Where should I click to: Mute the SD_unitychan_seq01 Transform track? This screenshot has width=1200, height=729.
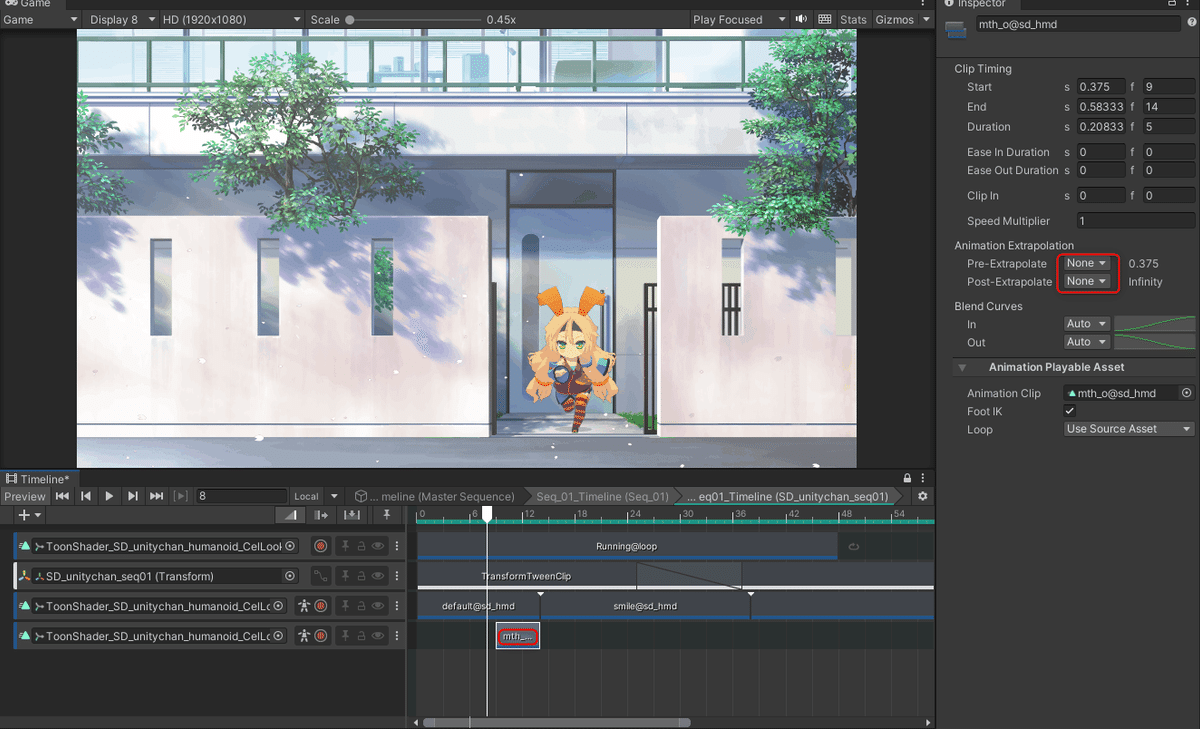378,576
